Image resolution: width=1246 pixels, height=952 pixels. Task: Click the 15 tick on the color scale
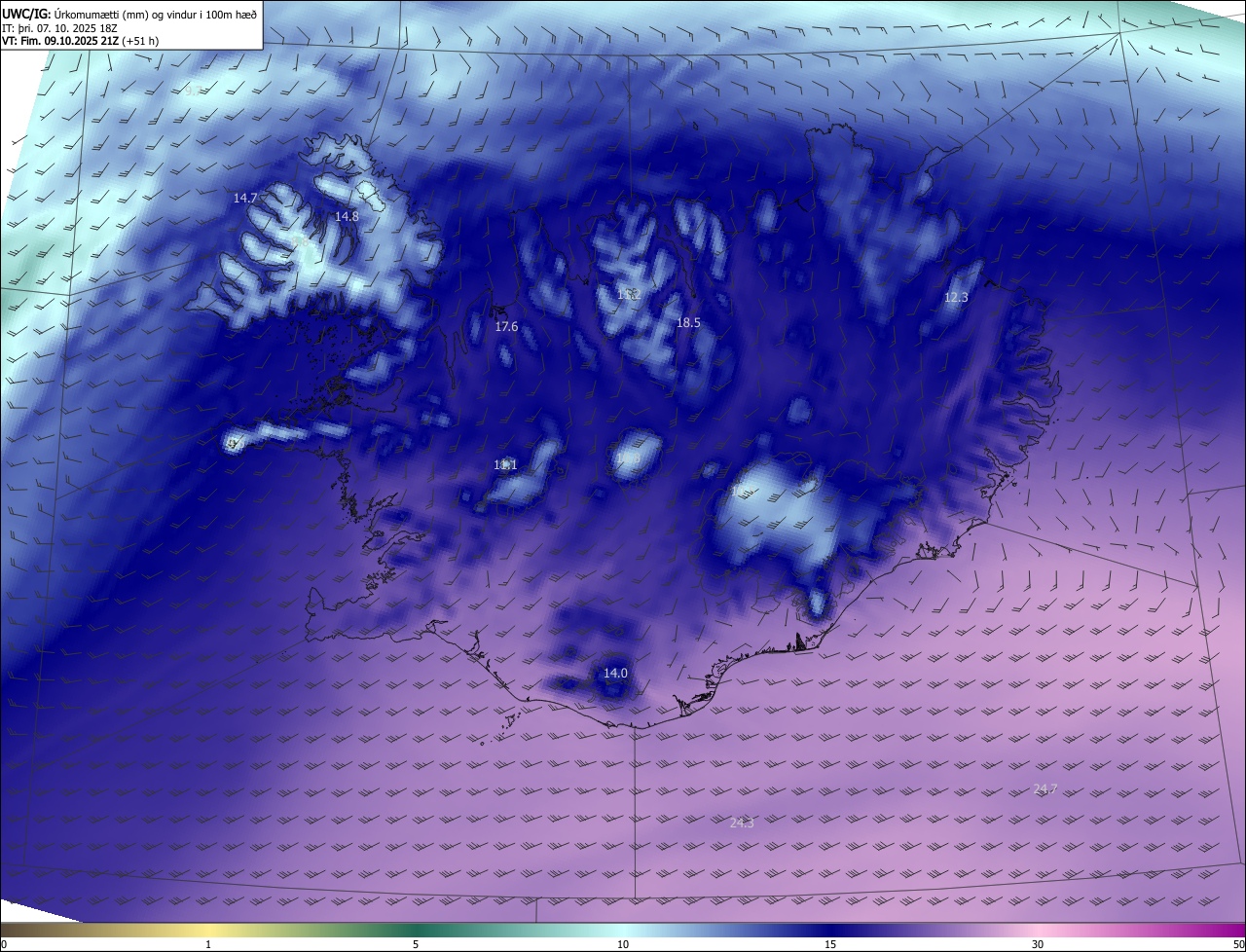(830, 944)
